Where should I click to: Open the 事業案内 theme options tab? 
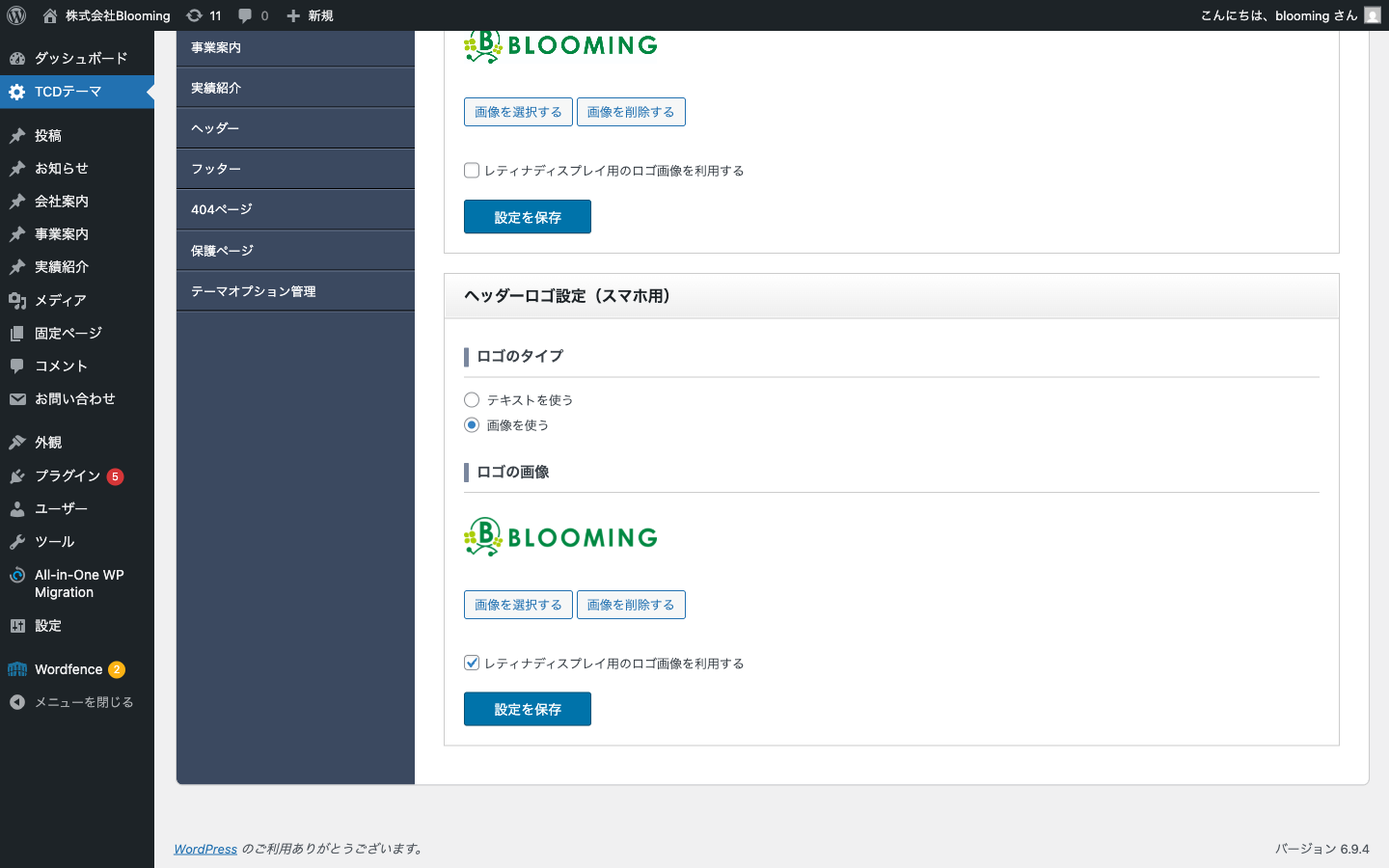tap(295, 47)
